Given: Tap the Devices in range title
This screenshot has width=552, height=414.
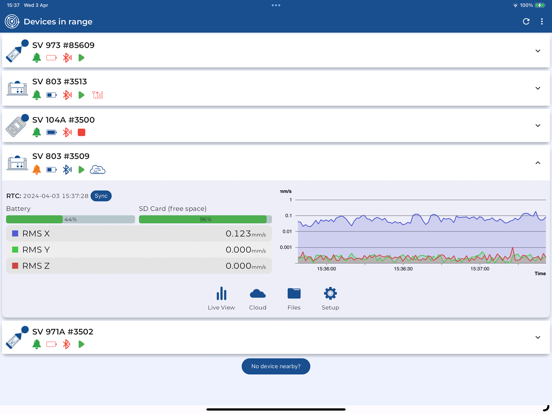Looking at the screenshot, I should [x=58, y=22].
